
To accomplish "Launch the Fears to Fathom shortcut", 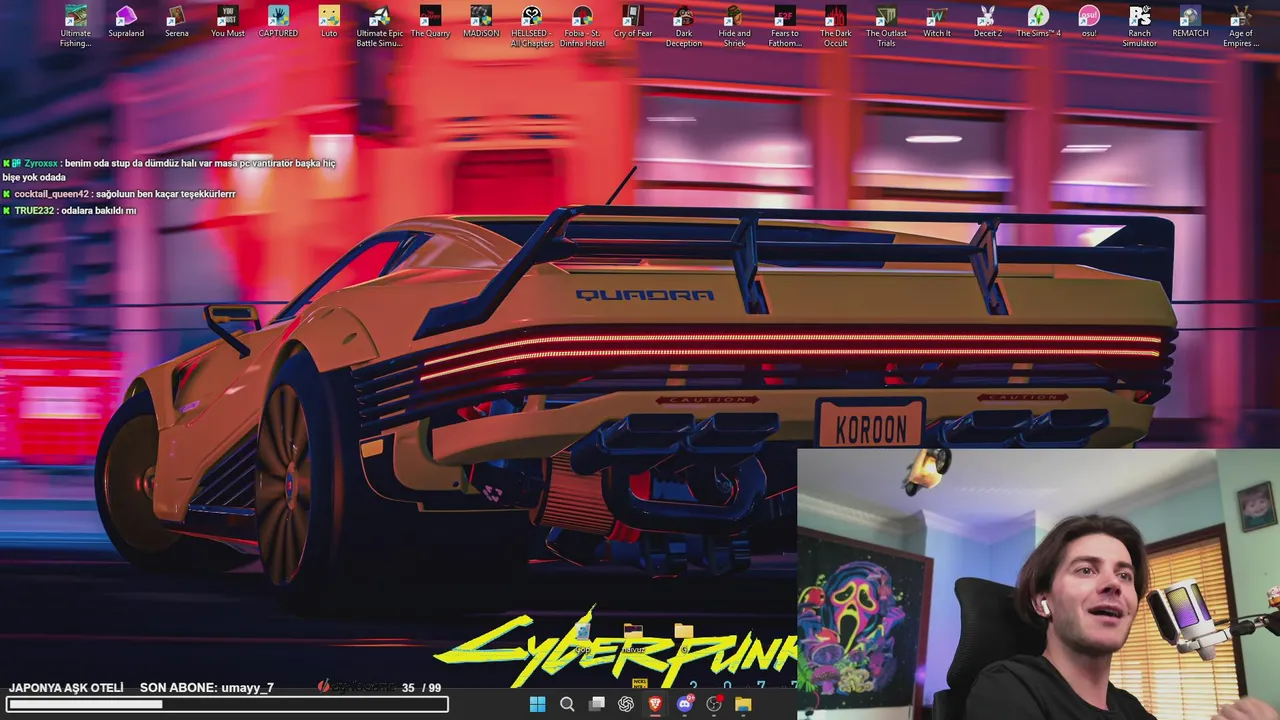I will tap(785, 26).
